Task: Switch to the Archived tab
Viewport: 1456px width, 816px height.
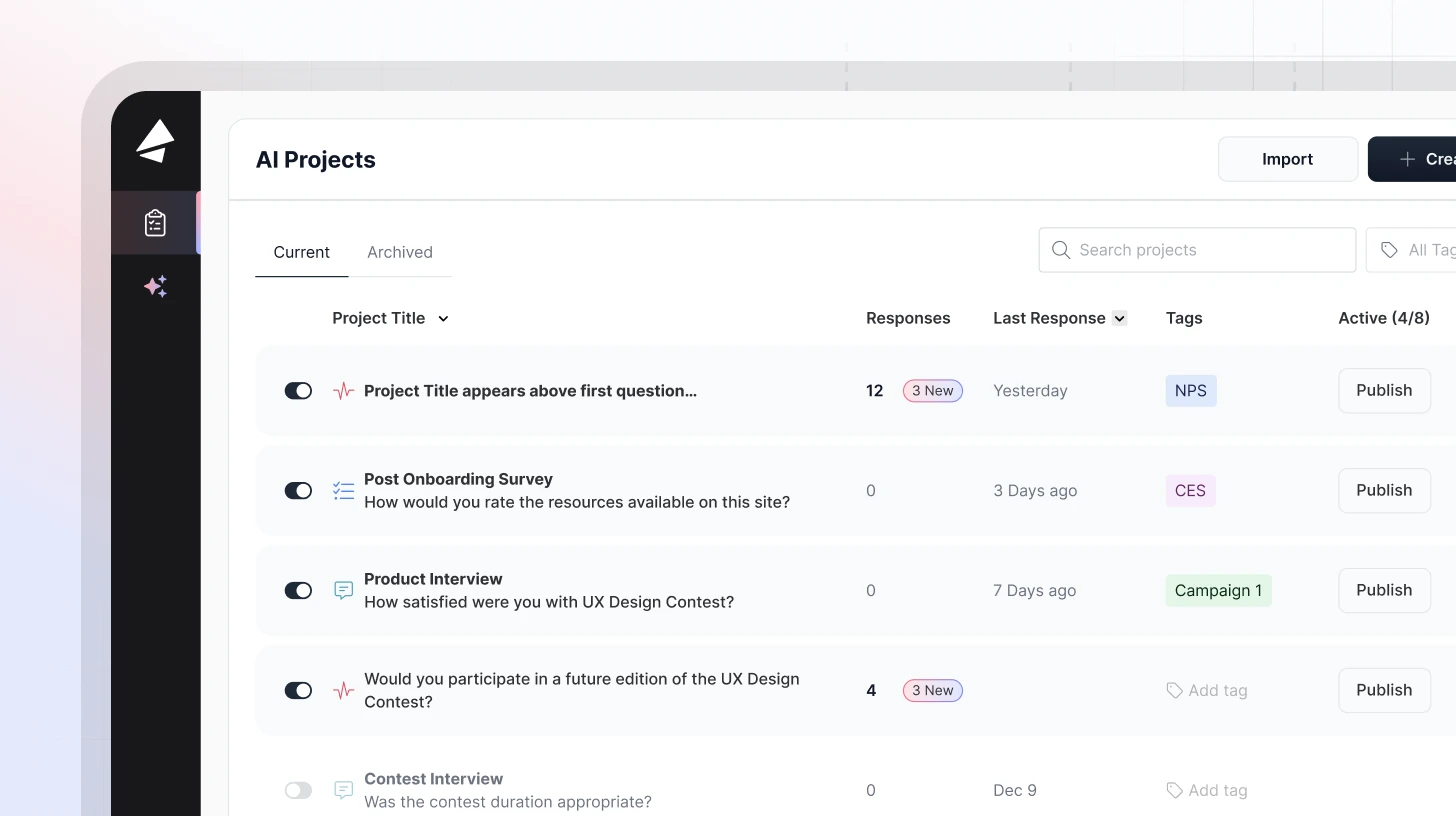Action: pyautogui.click(x=400, y=252)
